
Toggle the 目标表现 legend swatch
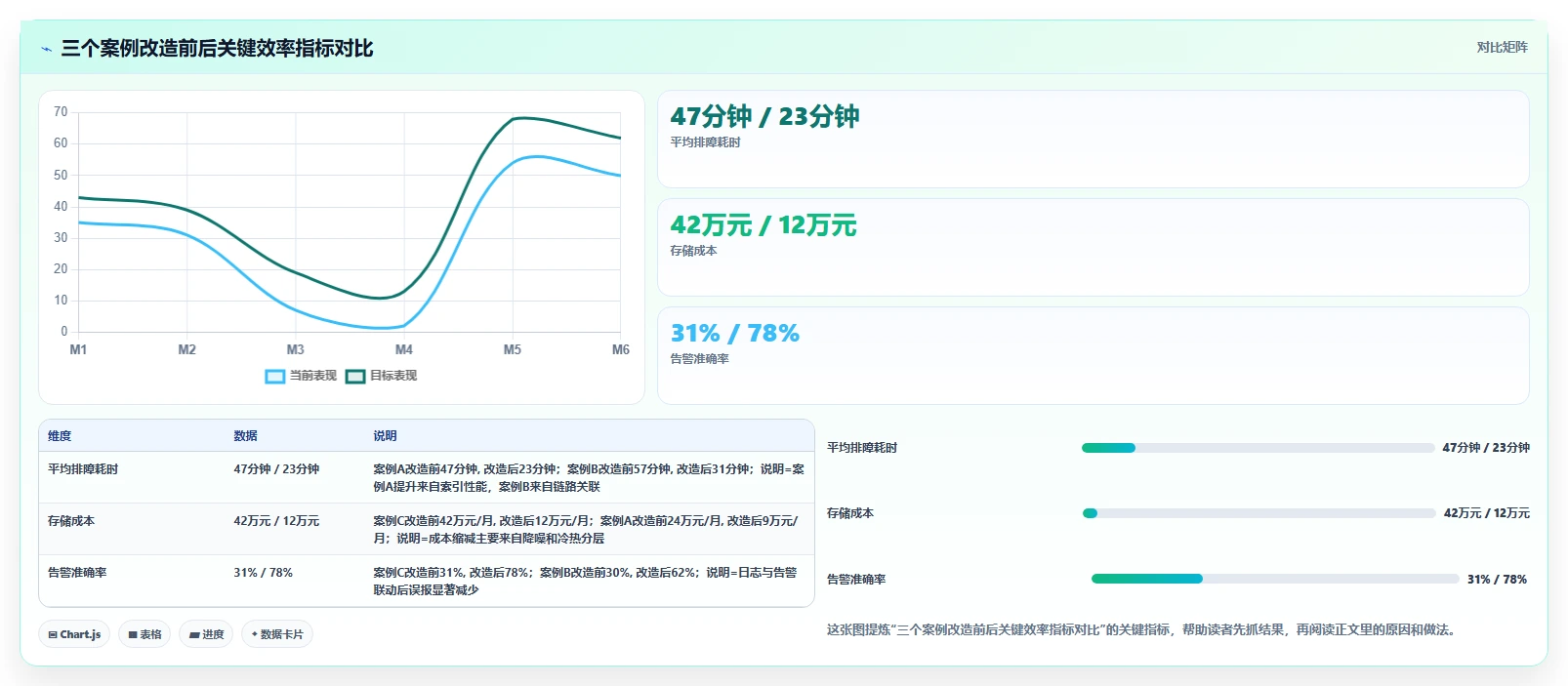355,376
